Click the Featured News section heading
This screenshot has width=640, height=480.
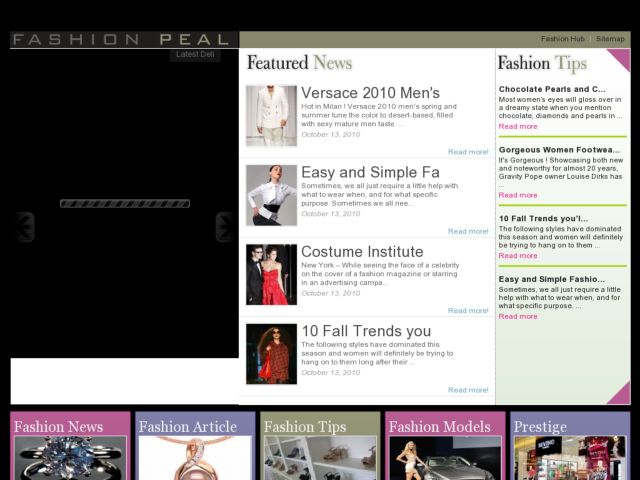(x=300, y=63)
